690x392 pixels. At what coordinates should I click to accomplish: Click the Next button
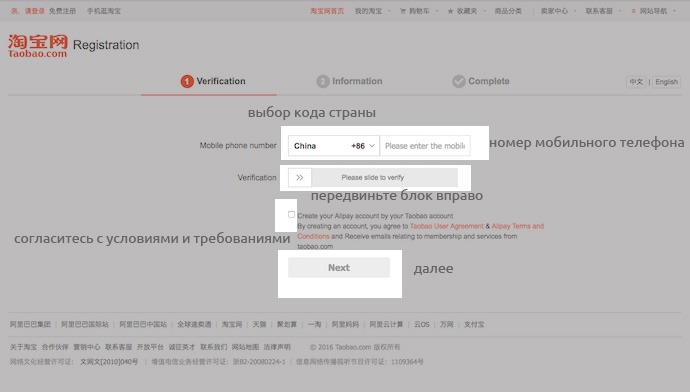click(339, 267)
